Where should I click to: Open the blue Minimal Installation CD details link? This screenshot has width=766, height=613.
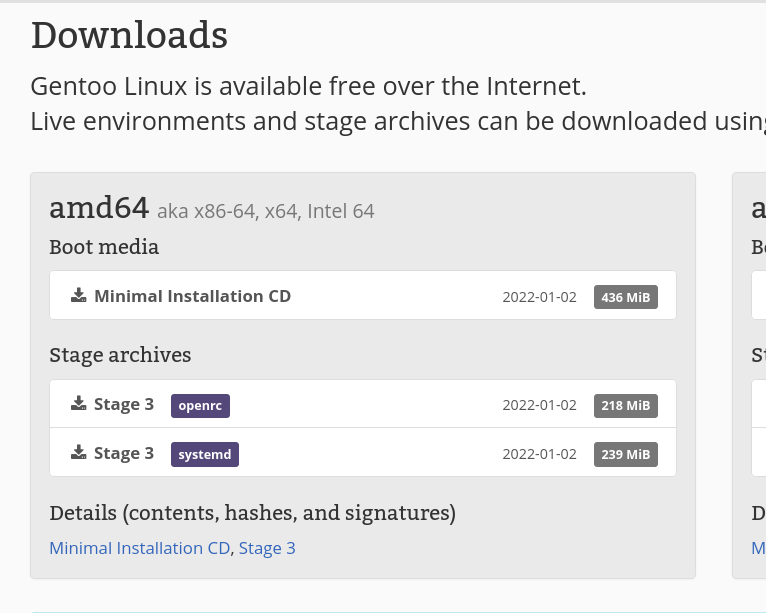tap(140, 548)
